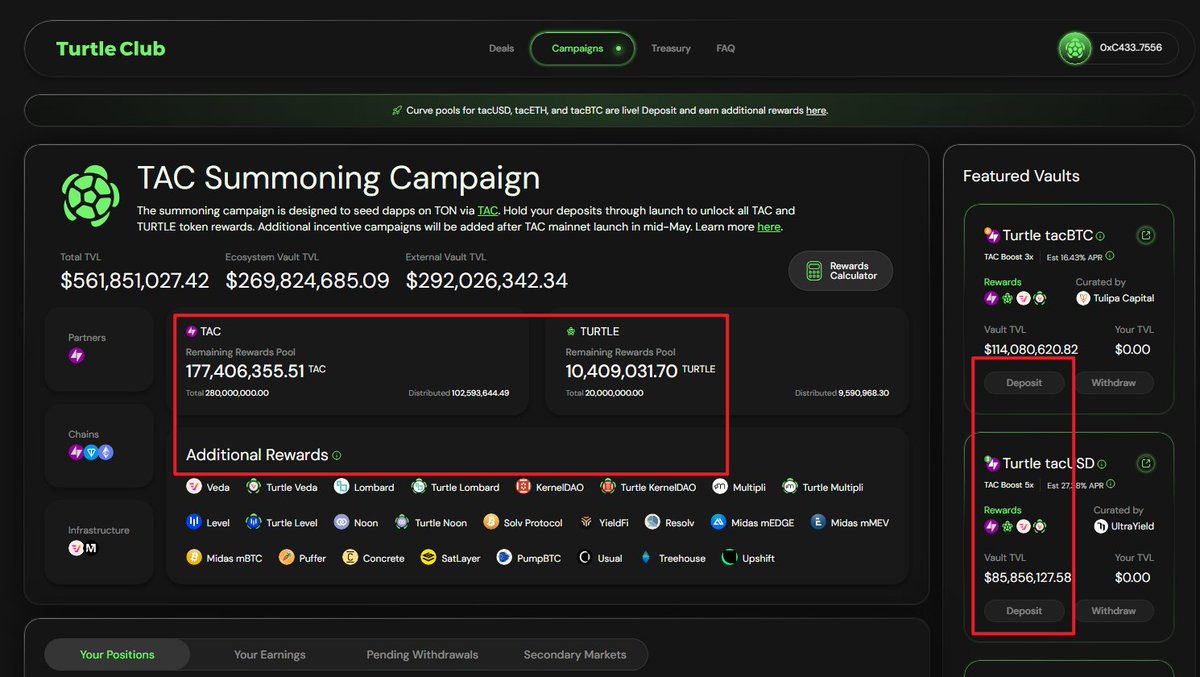Click the 'TAC Boost 3x' label

(1010, 257)
